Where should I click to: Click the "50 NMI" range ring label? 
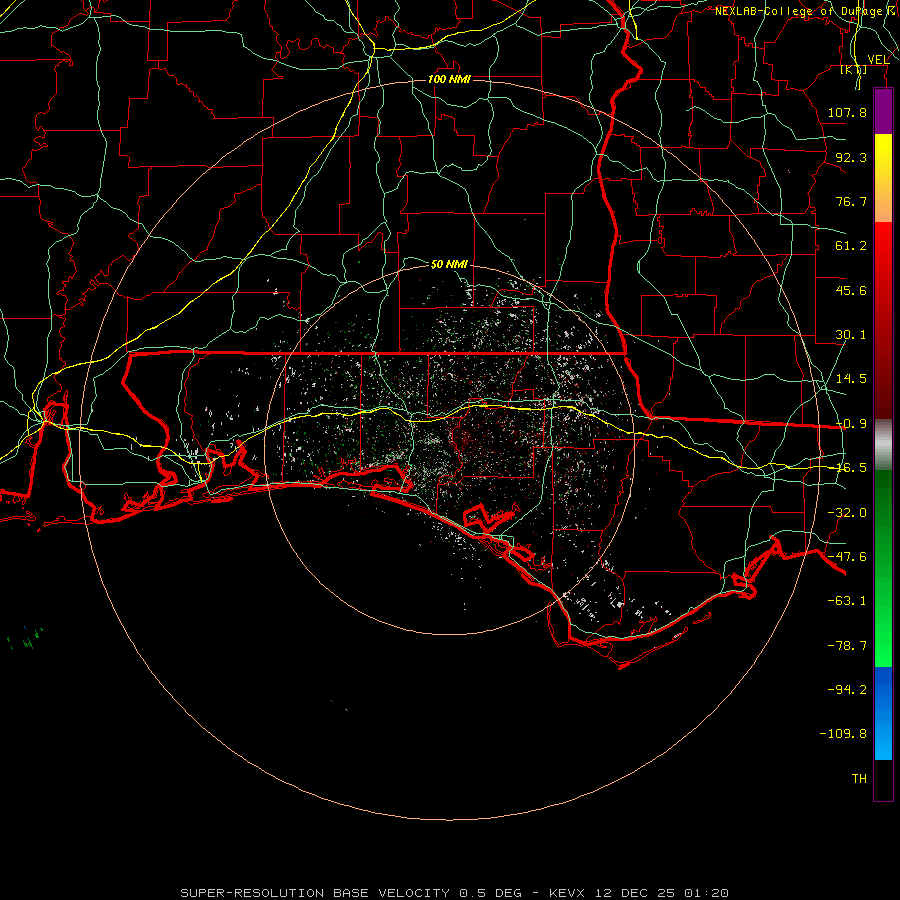coord(449,264)
